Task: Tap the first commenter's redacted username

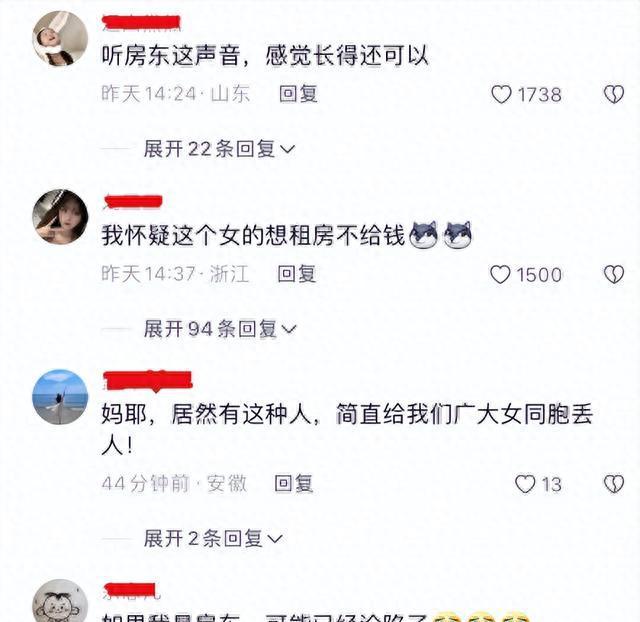Action: pos(141,23)
